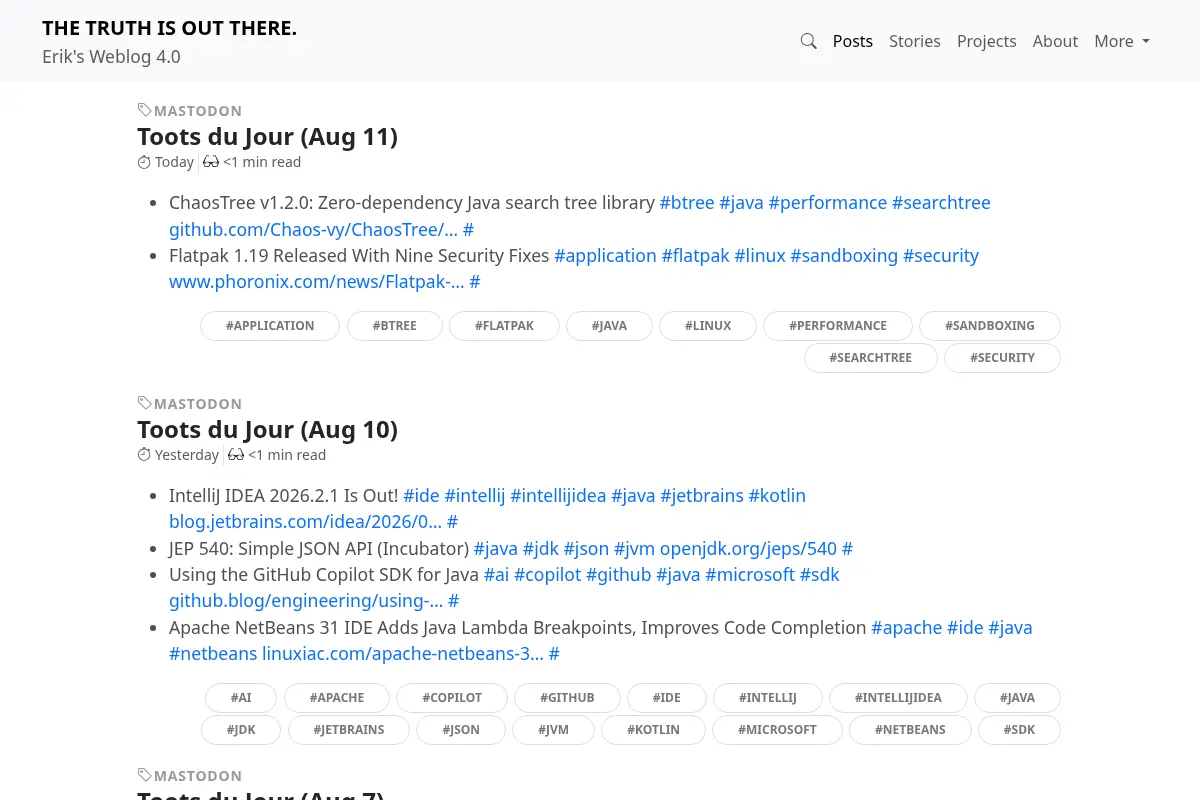
Task: Open post Toots du Jour (Aug 11)
Action: pos(267,137)
